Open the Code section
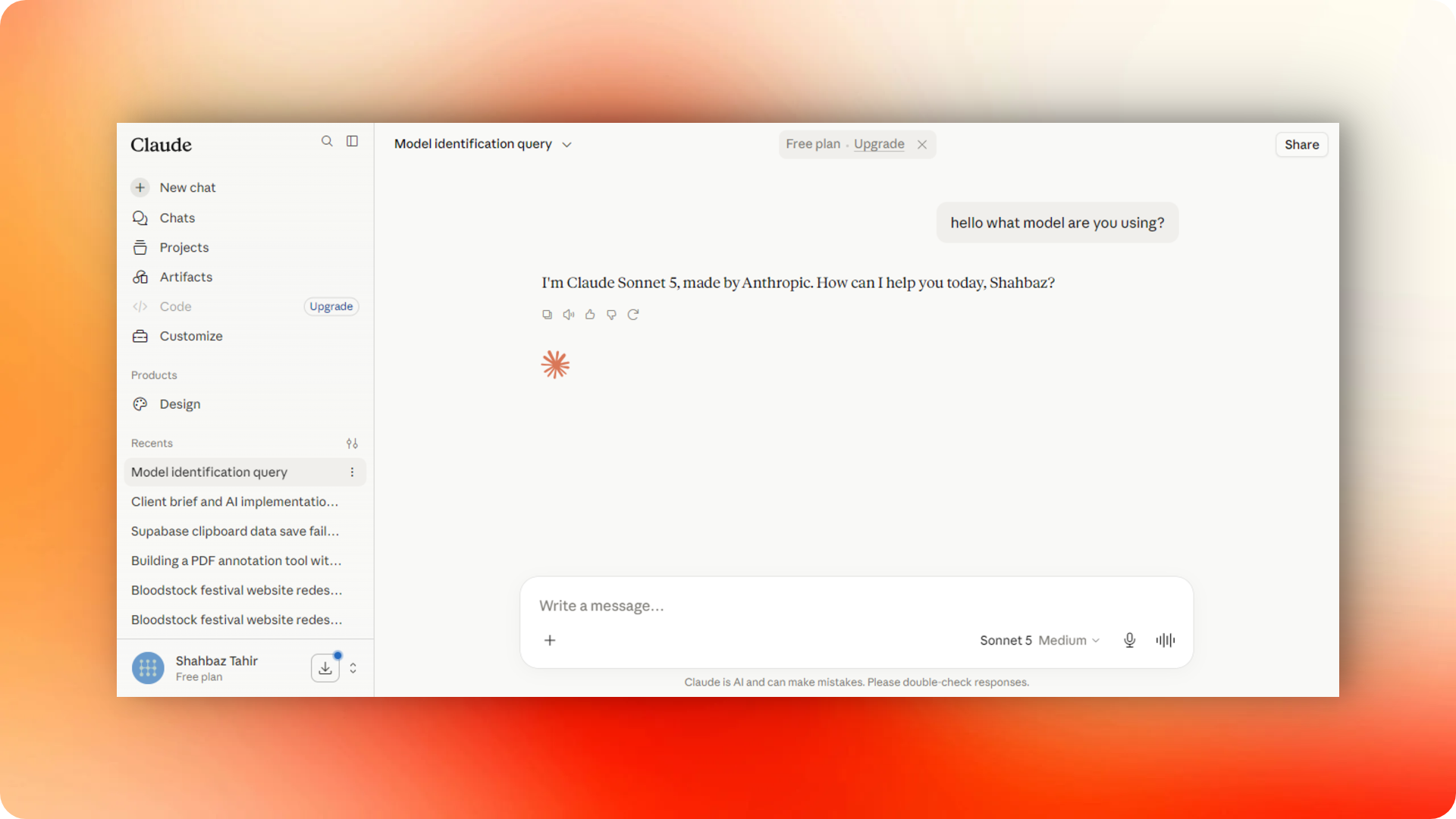This screenshot has height=819, width=1456. [175, 306]
